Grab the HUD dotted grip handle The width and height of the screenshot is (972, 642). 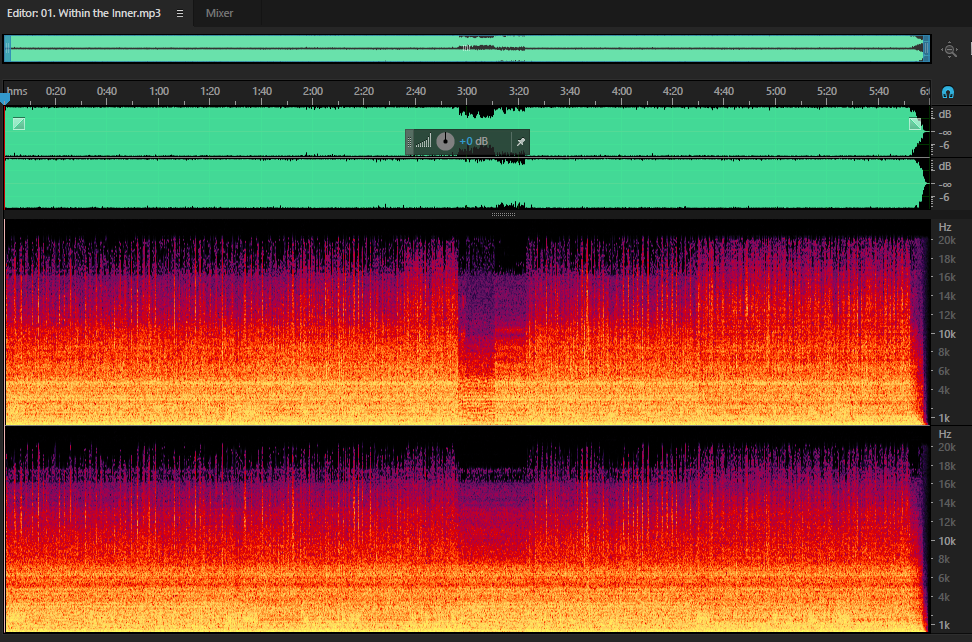[x=409, y=142]
